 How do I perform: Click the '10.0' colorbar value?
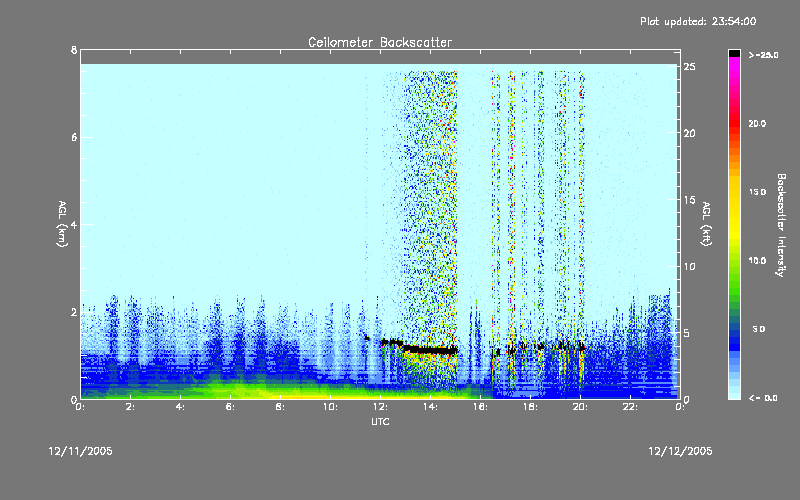tap(757, 261)
